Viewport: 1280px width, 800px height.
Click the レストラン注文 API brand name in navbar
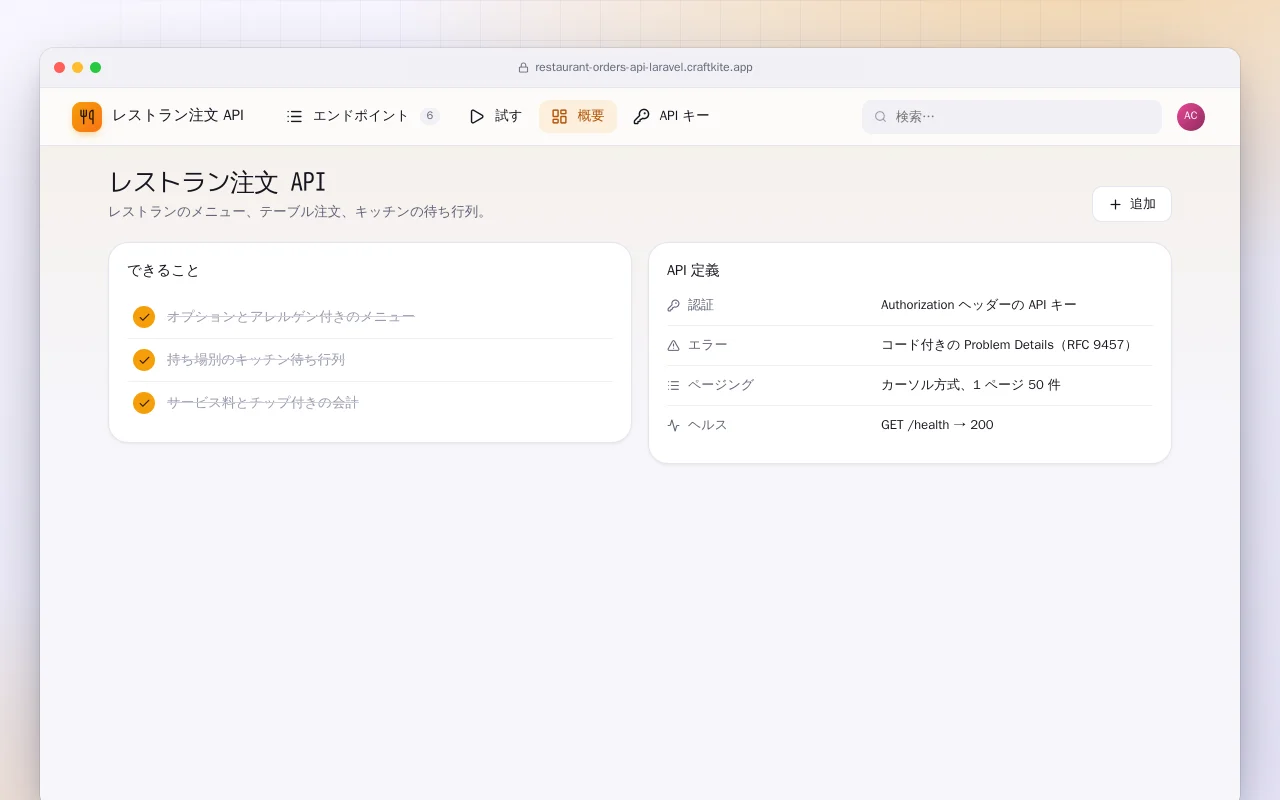(178, 116)
